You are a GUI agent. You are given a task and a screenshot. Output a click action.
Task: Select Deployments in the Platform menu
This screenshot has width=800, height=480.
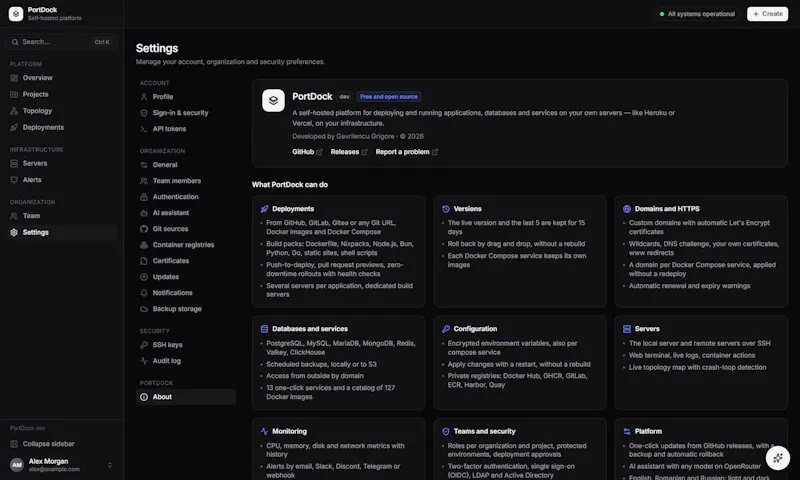(x=62, y=127)
